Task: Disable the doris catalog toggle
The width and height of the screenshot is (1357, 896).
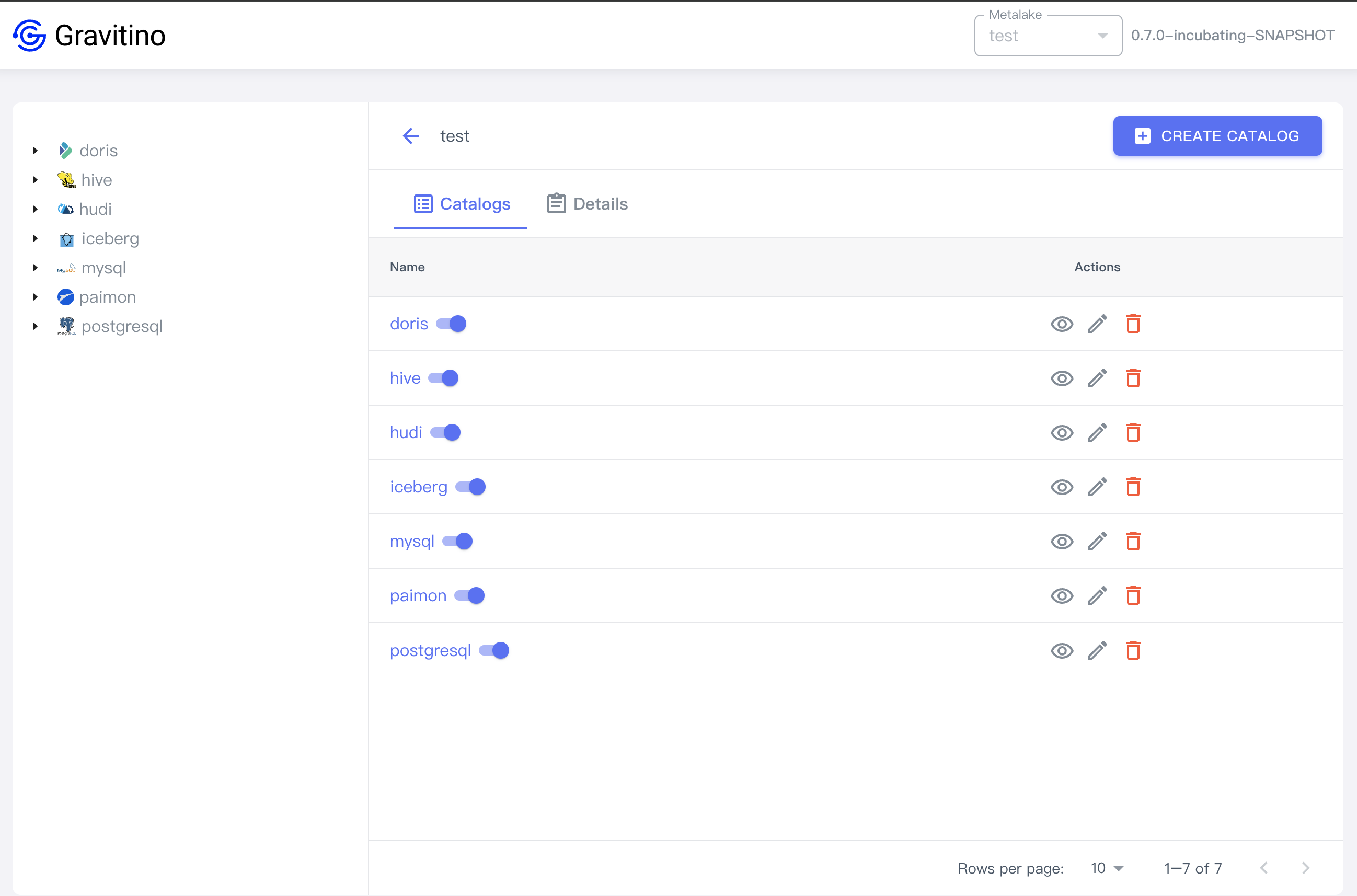Action: [x=452, y=324]
